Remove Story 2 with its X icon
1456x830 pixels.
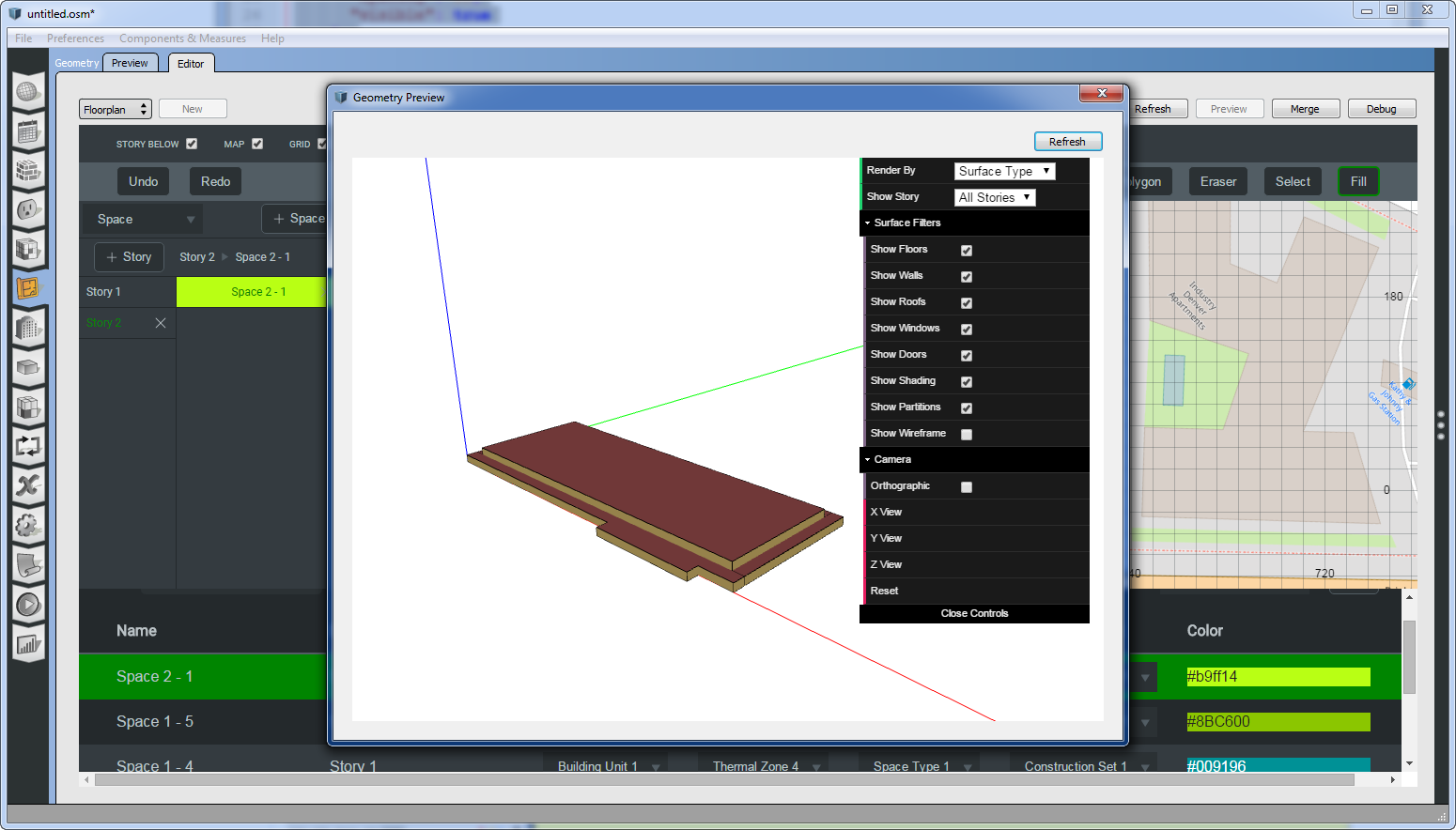tap(161, 323)
